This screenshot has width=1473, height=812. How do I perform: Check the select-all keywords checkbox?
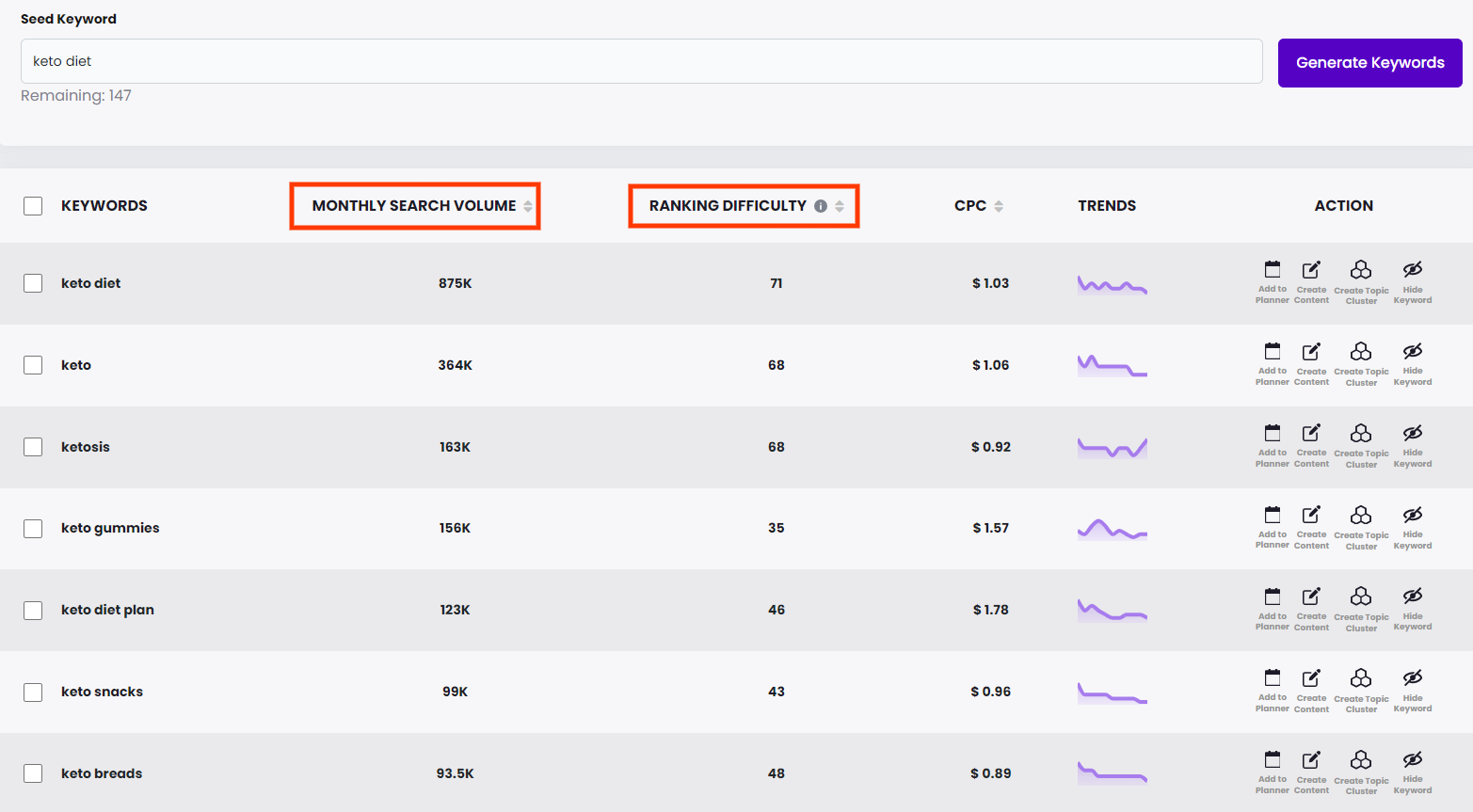tap(33, 205)
